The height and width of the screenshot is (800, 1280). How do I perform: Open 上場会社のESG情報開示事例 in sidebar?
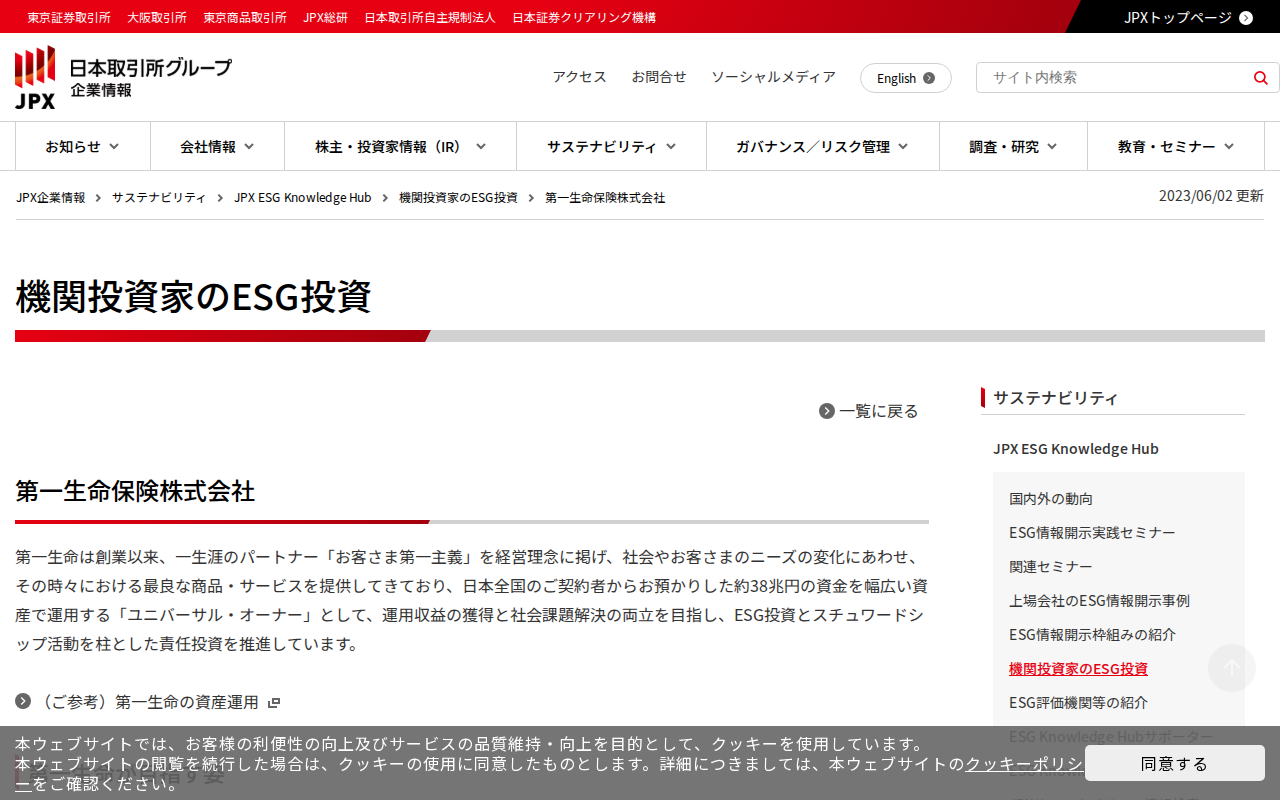1099,601
